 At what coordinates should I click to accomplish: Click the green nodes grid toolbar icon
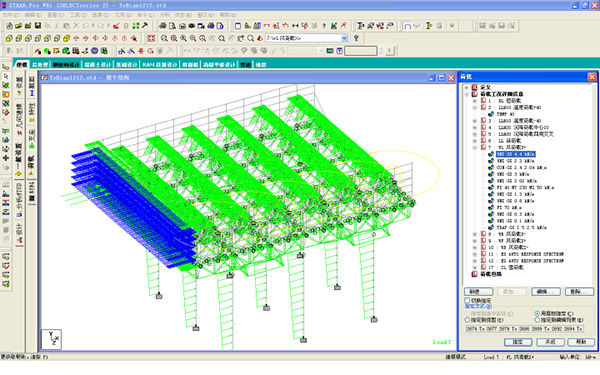[136, 26]
